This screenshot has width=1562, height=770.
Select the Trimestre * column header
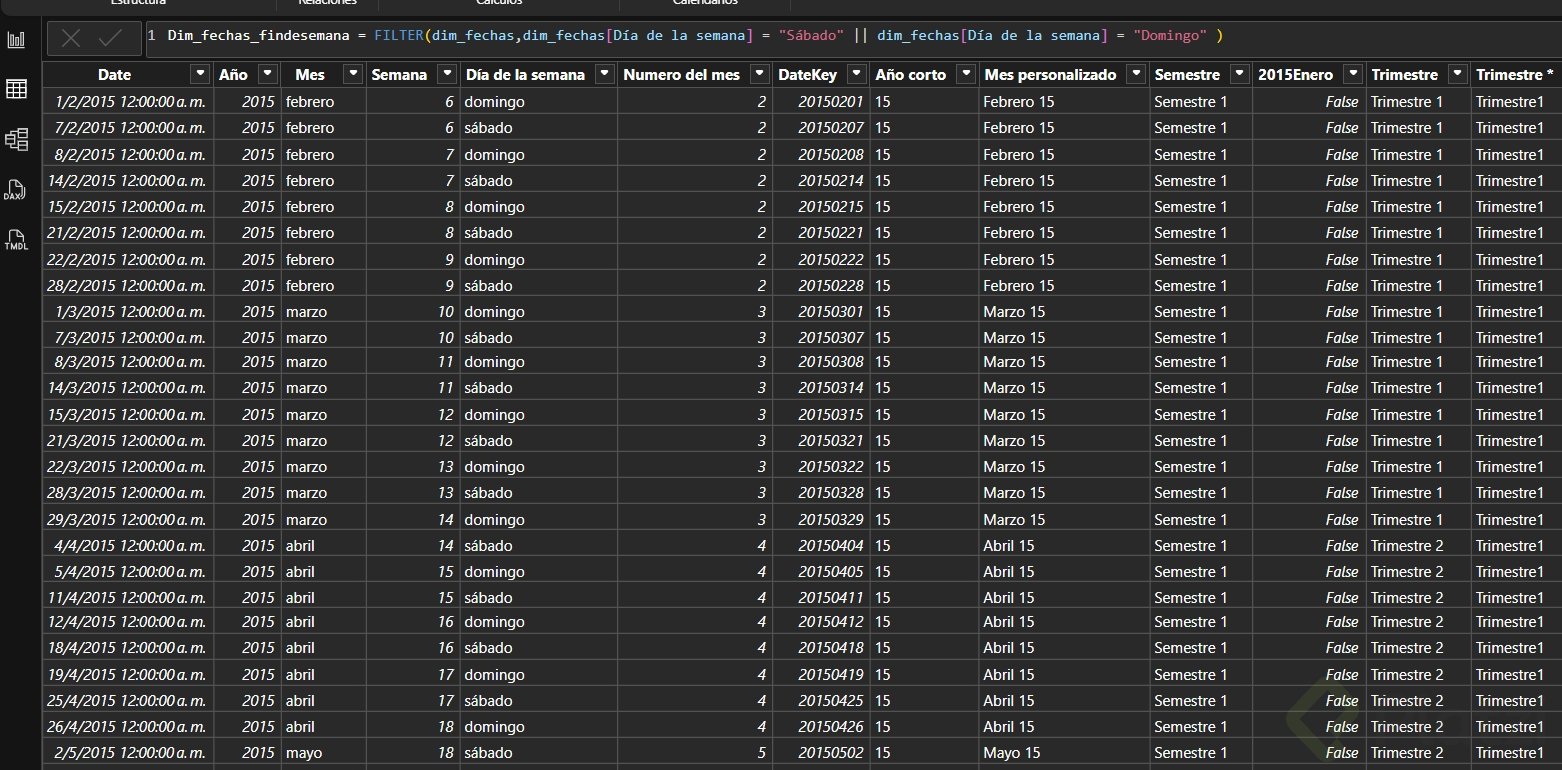point(1516,74)
